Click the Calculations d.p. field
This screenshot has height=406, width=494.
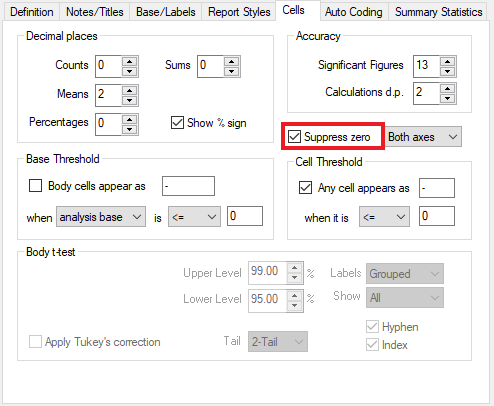(427, 94)
